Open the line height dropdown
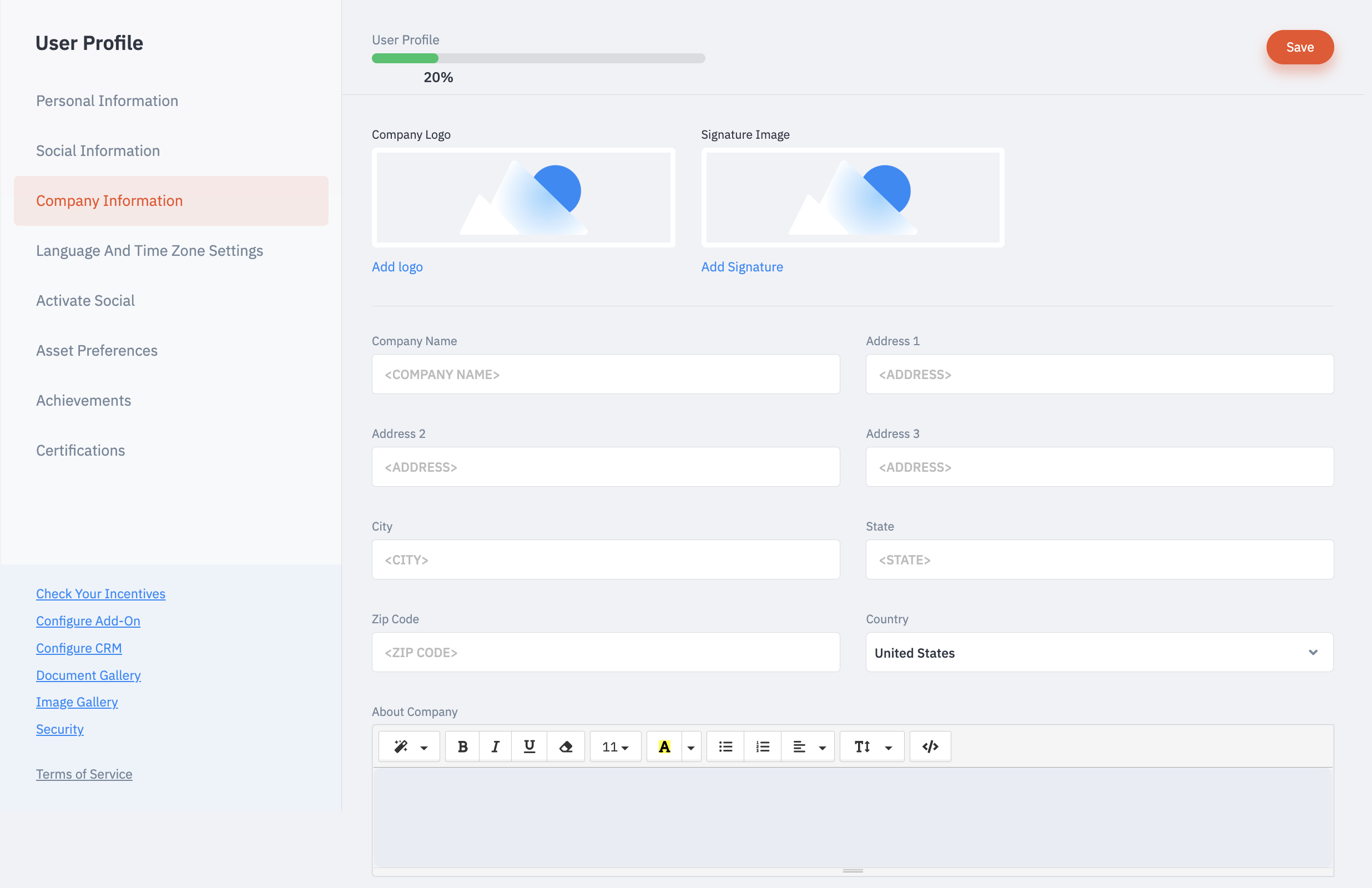The width and height of the screenshot is (1372, 888). [x=871, y=746]
